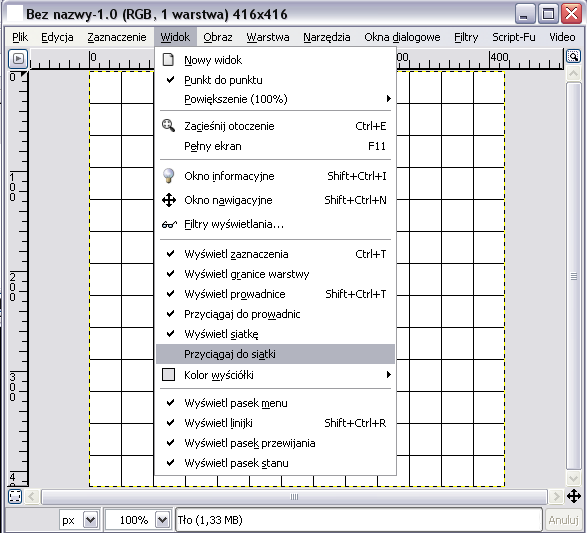
Task: Open the arrow menu button at ruler origin
Action: click(x=18, y=58)
